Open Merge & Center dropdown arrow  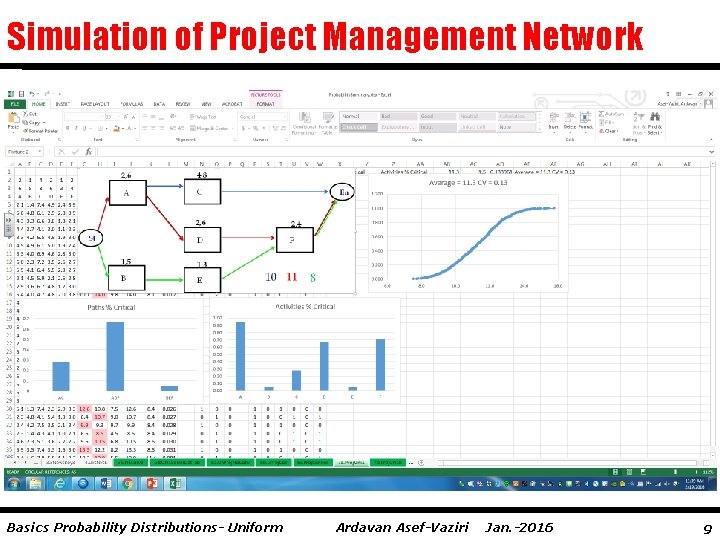(x=231, y=129)
